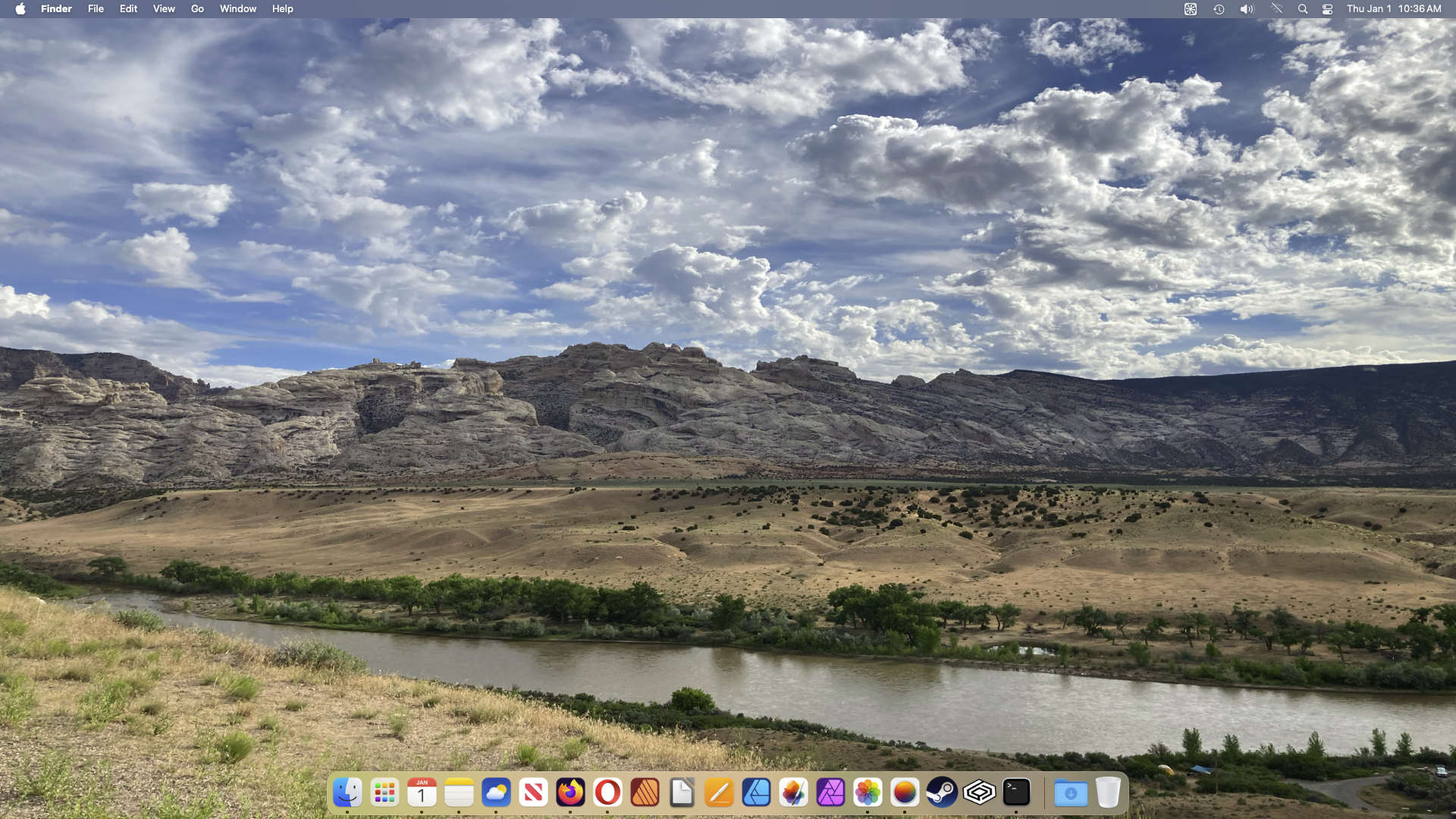Click the date and time display
Viewport: 1456px width, 819px height.
1393,9
